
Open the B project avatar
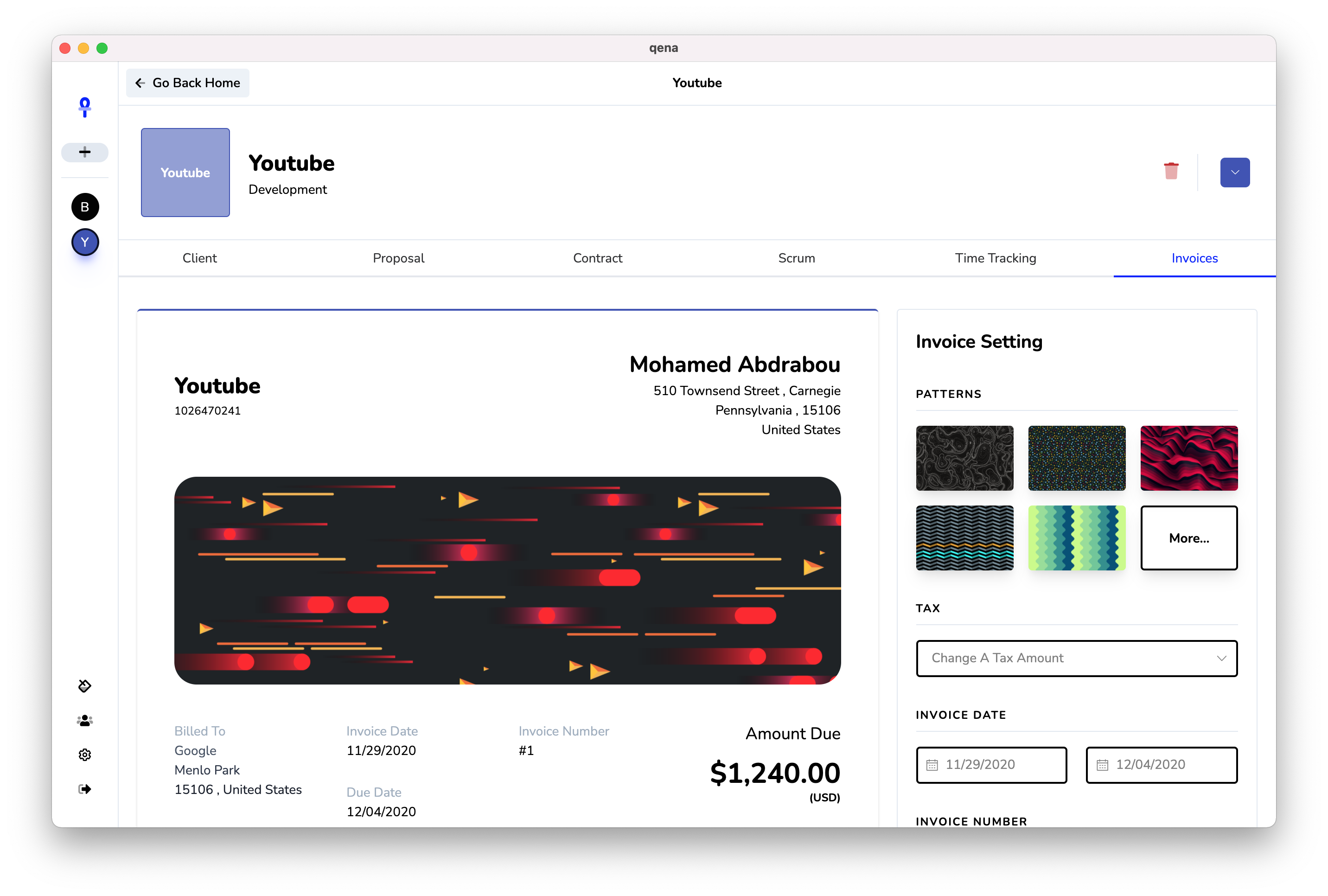[x=84, y=207]
